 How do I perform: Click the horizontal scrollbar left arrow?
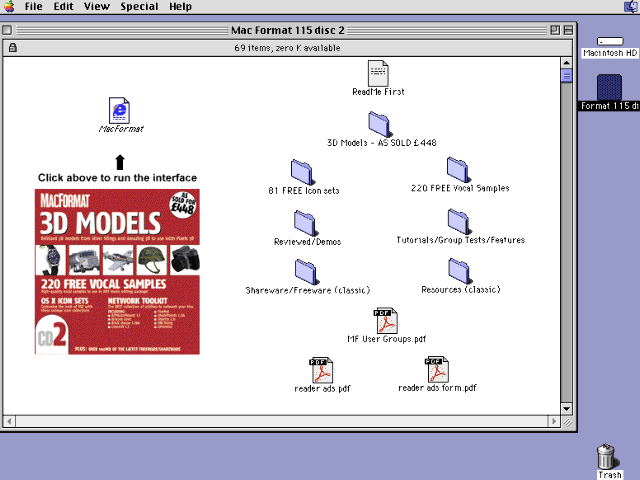(9, 421)
